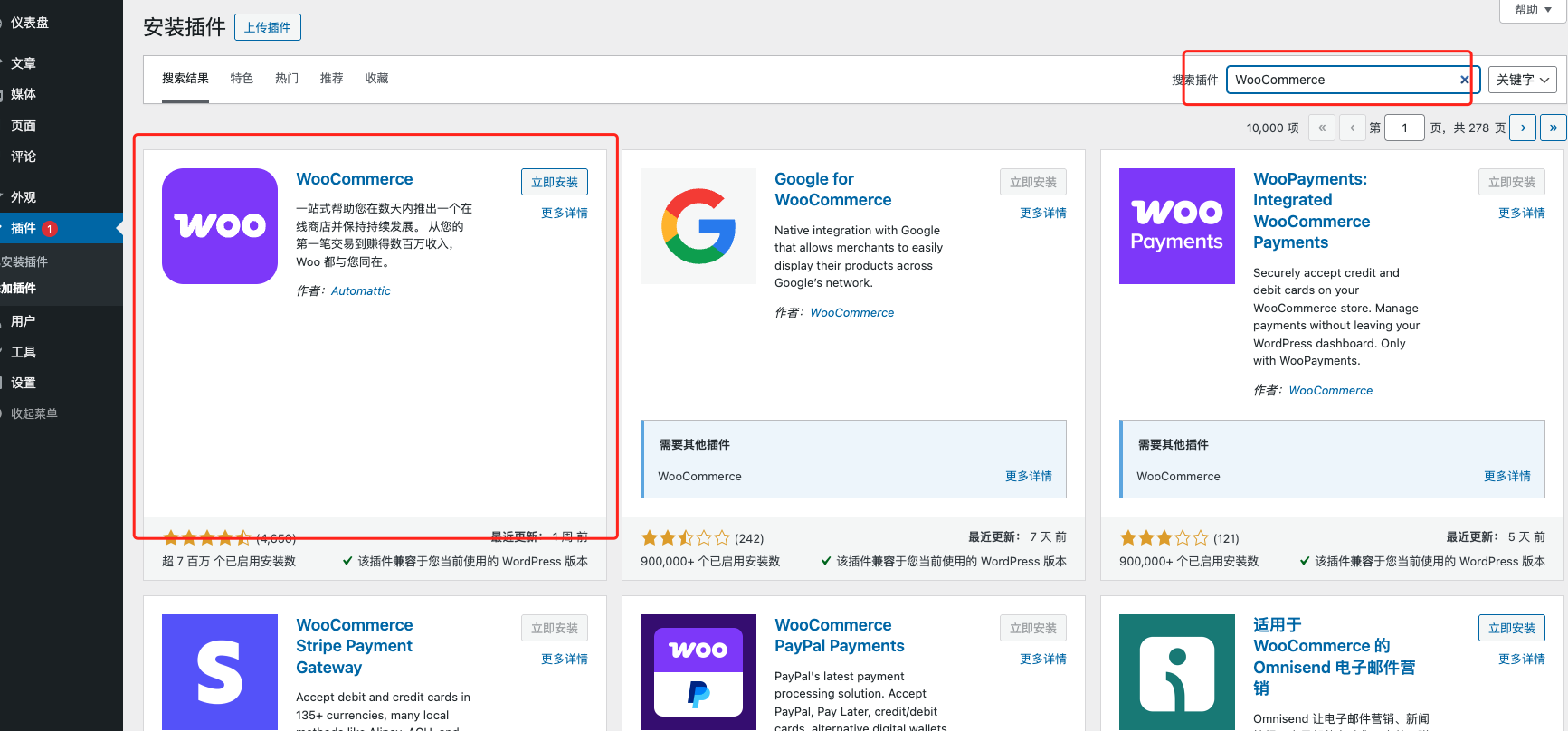The height and width of the screenshot is (731, 1568).
Task: Click the WooPayments plugin icon
Action: (x=1176, y=226)
